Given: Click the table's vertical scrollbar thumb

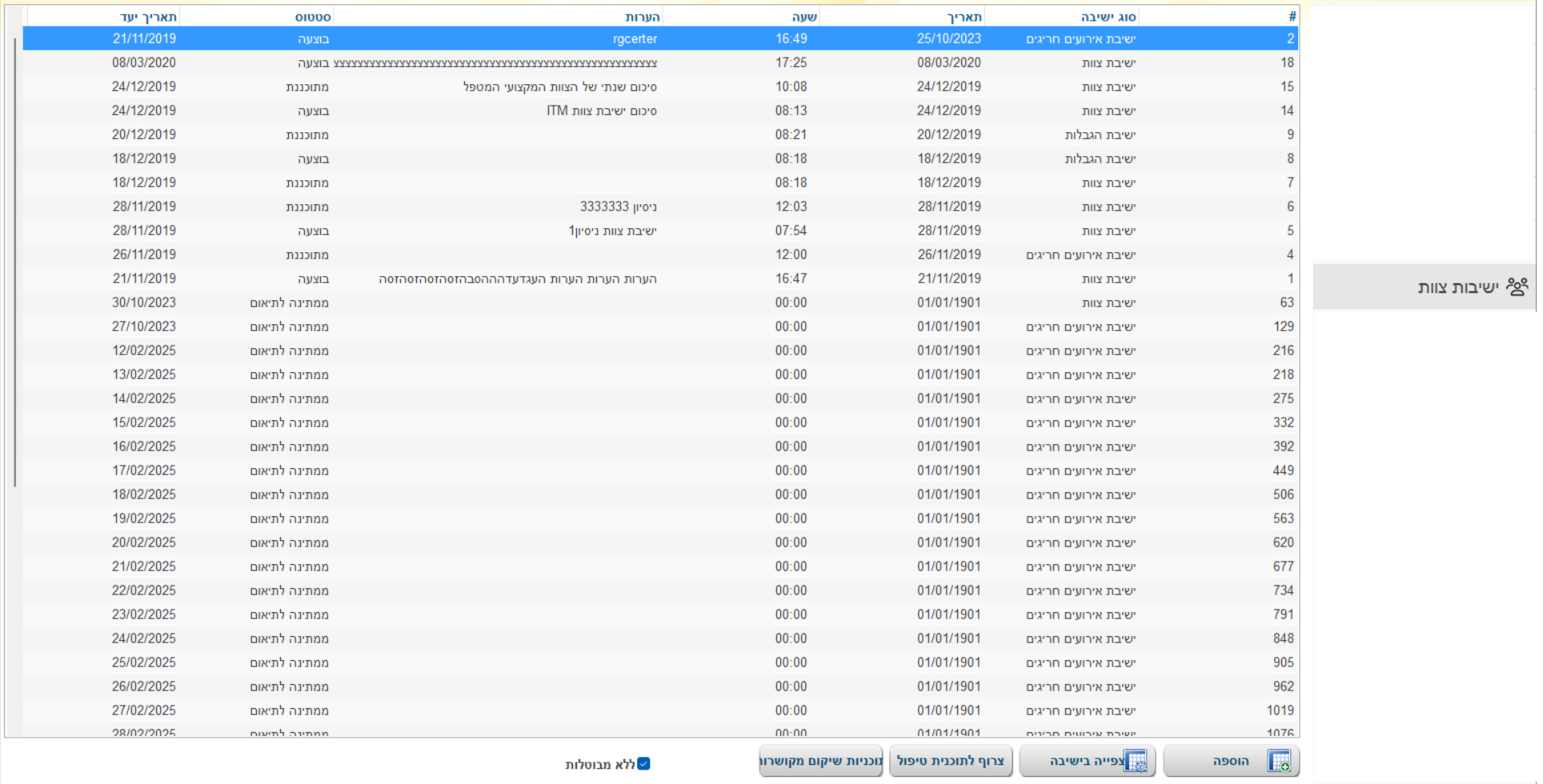Looking at the screenshot, I should click(14, 262).
